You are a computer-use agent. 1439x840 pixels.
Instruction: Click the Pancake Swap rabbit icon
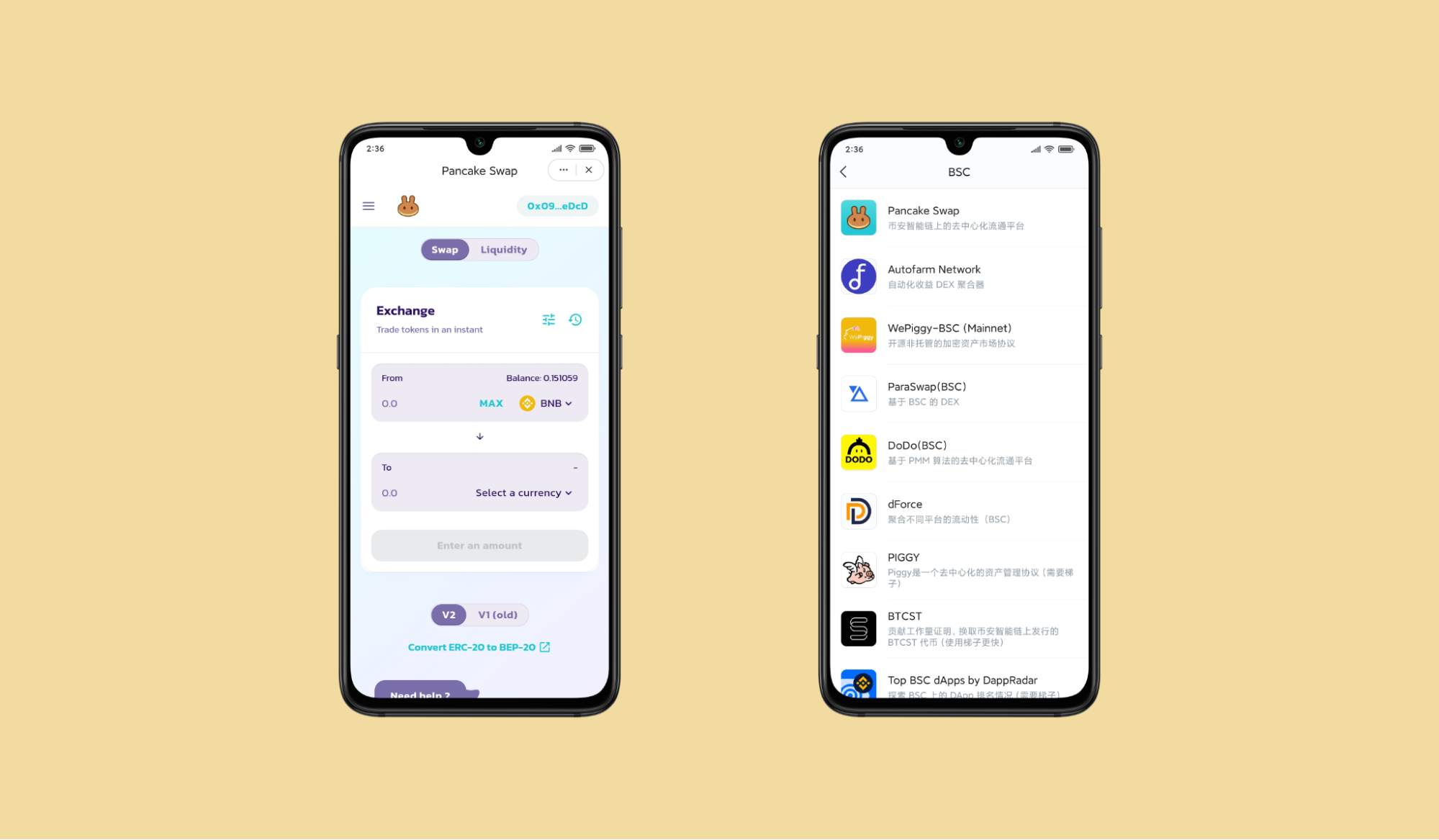pyautogui.click(x=405, y=206)
